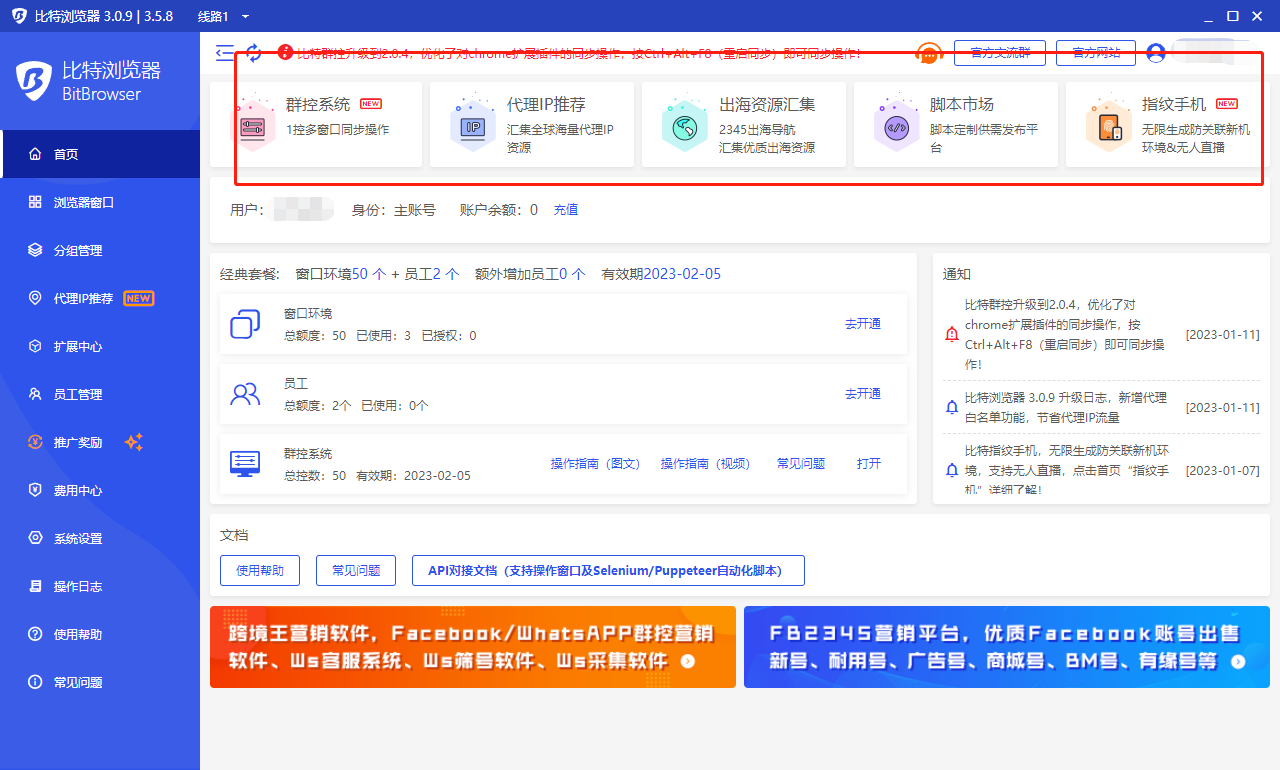Click the 员工管理 people icon in sidebar
Viewport: 1280px width, 770px height.
pos(35,394)
